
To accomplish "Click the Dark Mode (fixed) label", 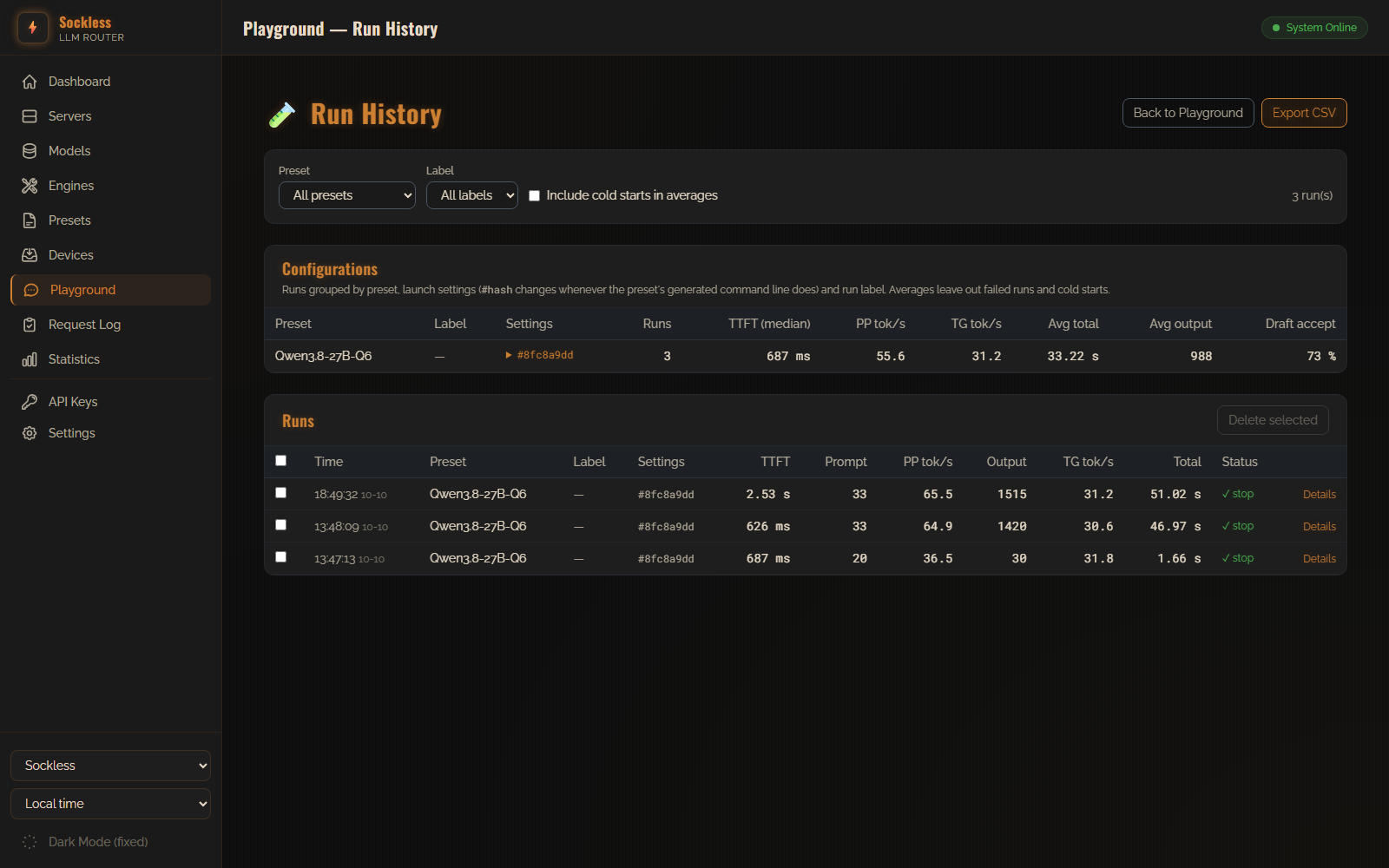I will [x=98, y=842].
